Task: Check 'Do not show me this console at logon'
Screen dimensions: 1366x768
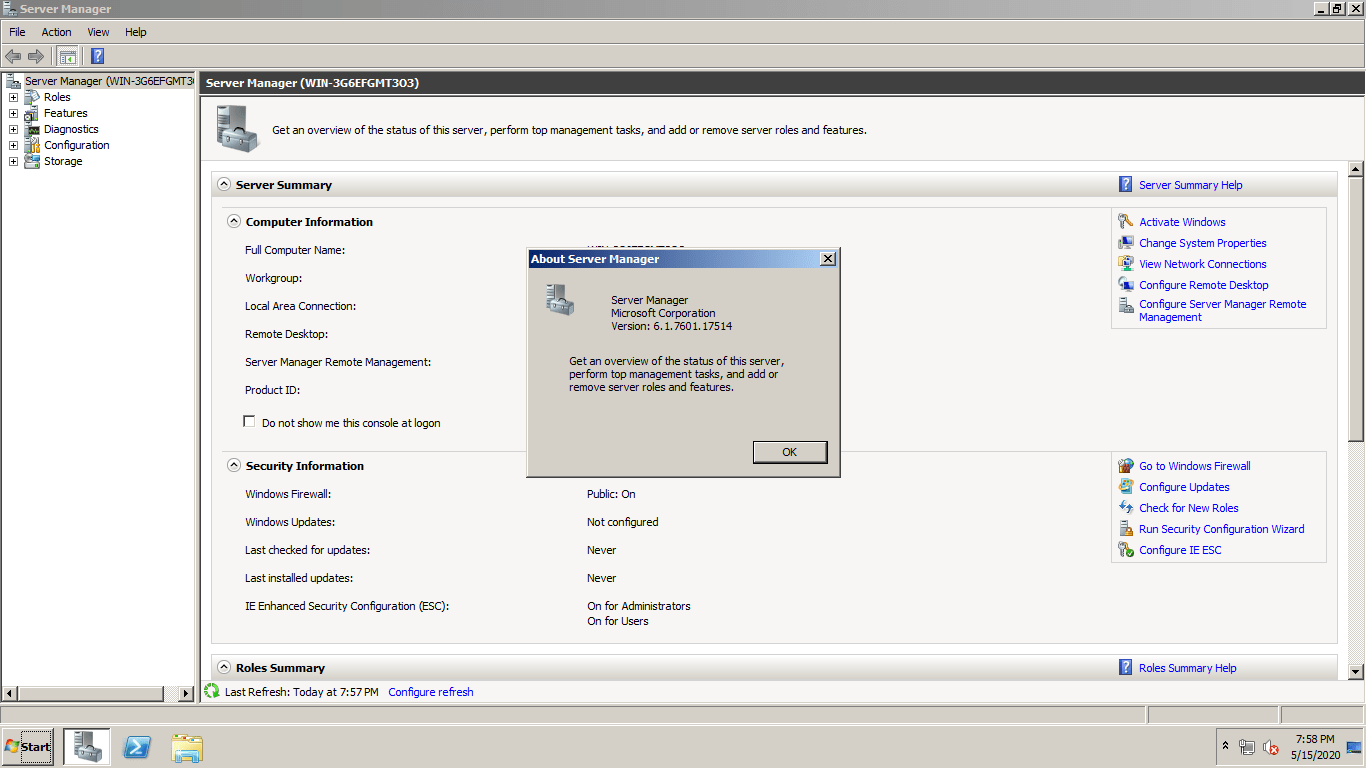Action: coord(249,422)
